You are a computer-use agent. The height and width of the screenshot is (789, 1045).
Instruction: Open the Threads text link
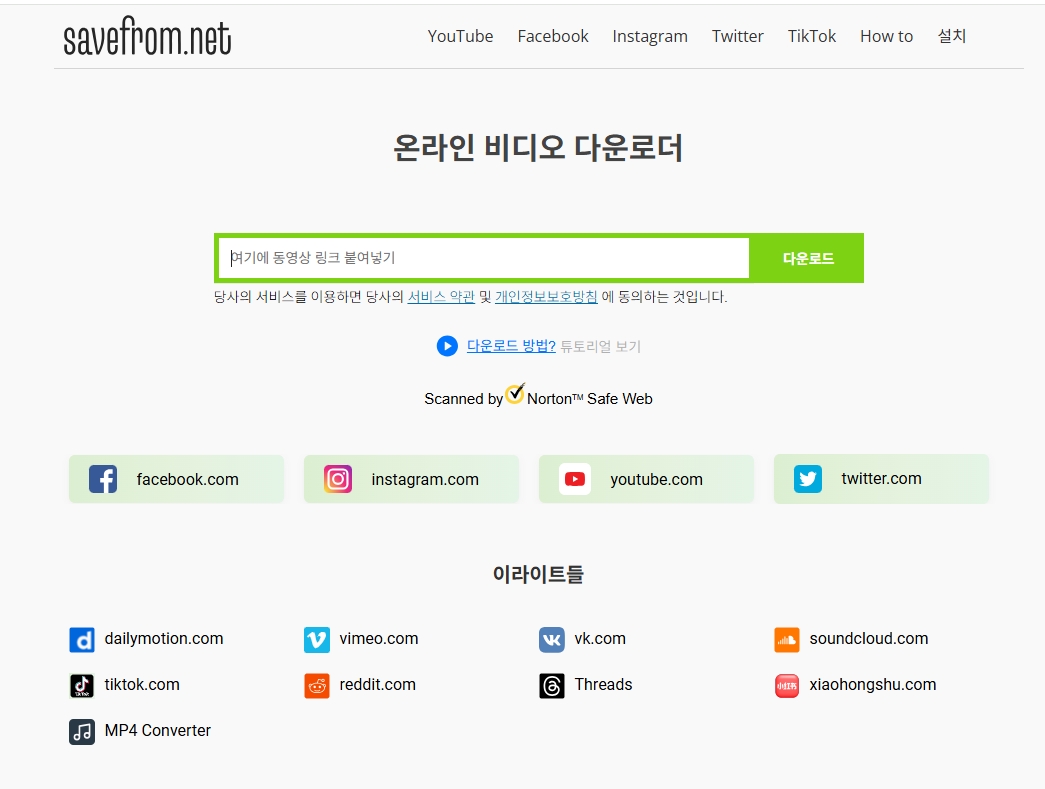[x=603, y=684]
